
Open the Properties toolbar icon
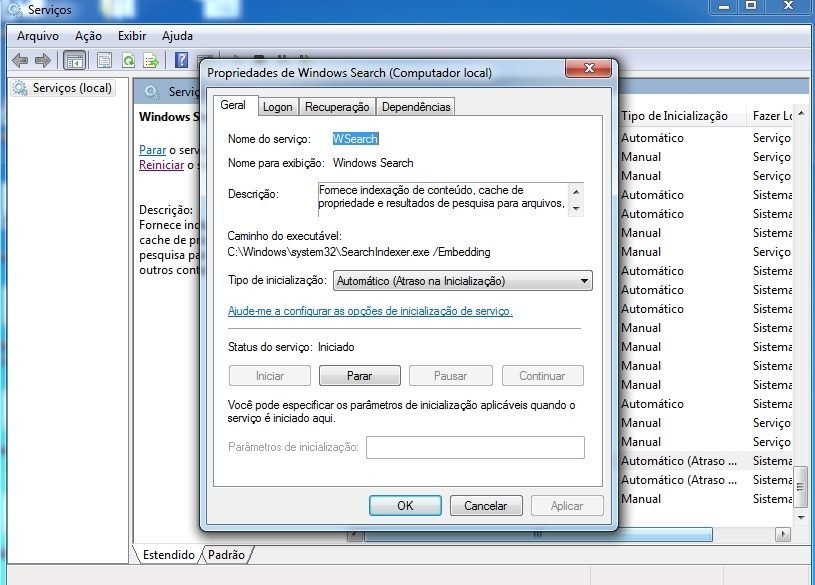[x=104, y=61]
